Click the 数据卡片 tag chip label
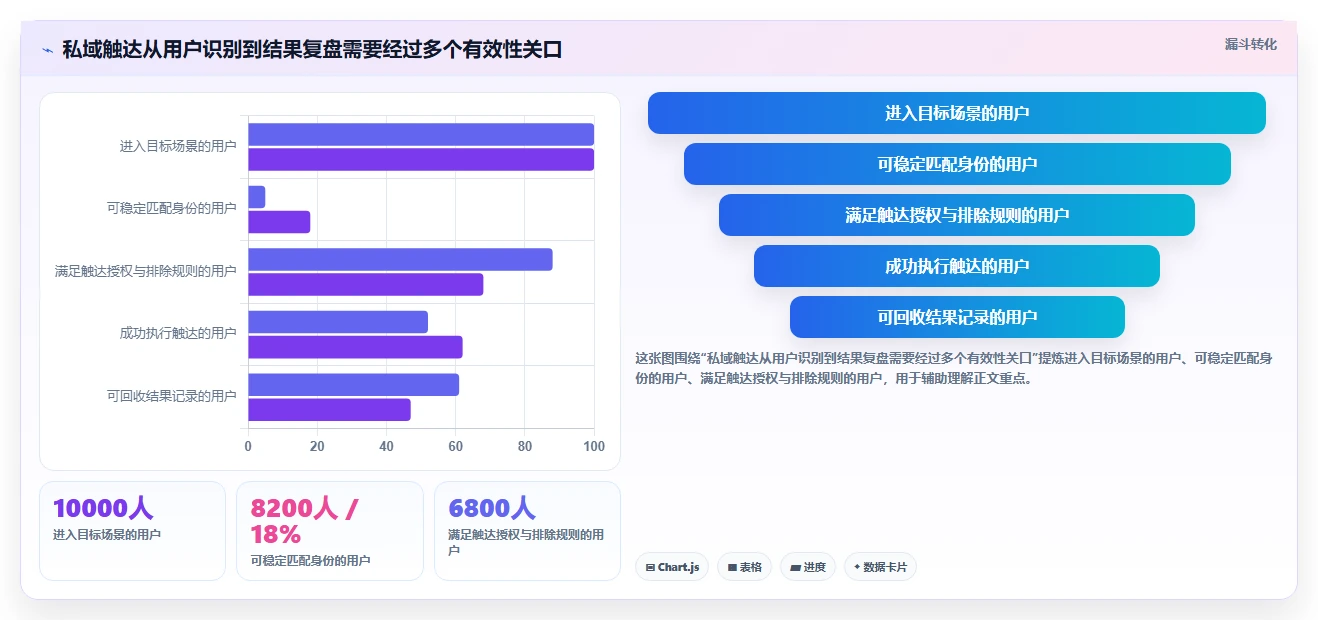 tap(885, 567)
